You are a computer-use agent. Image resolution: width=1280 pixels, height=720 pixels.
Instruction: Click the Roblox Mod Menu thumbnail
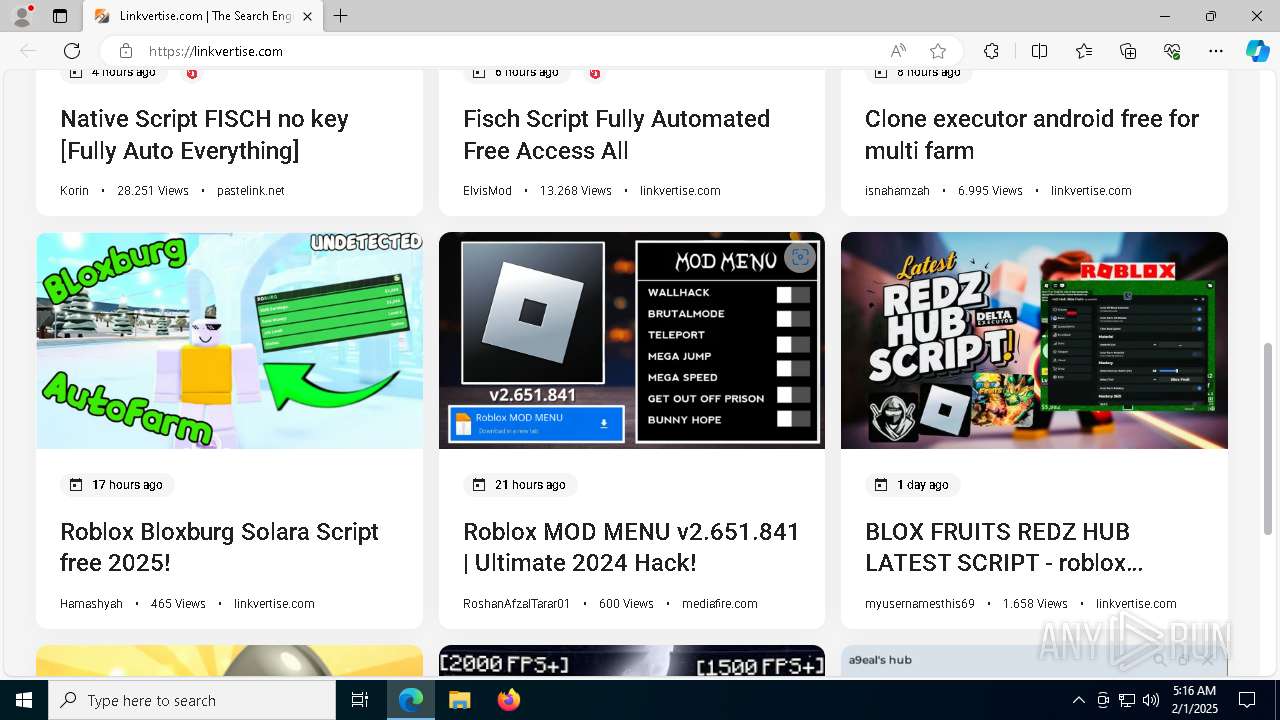tap(632, 341)
